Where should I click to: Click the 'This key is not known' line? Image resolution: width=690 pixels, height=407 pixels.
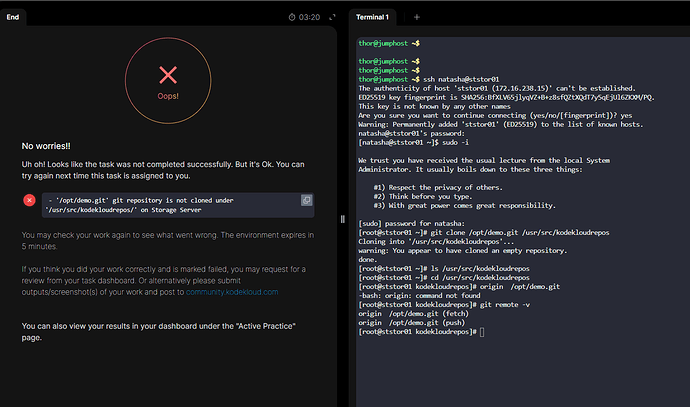[435, 106]
